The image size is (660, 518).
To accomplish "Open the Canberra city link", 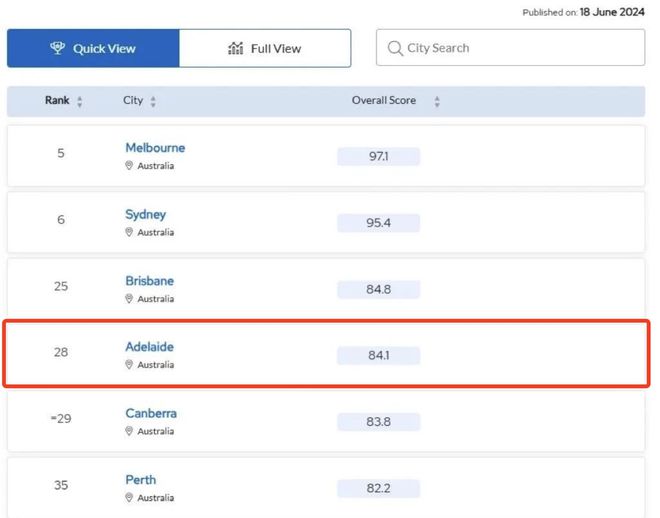I will [x=151, y=413].
